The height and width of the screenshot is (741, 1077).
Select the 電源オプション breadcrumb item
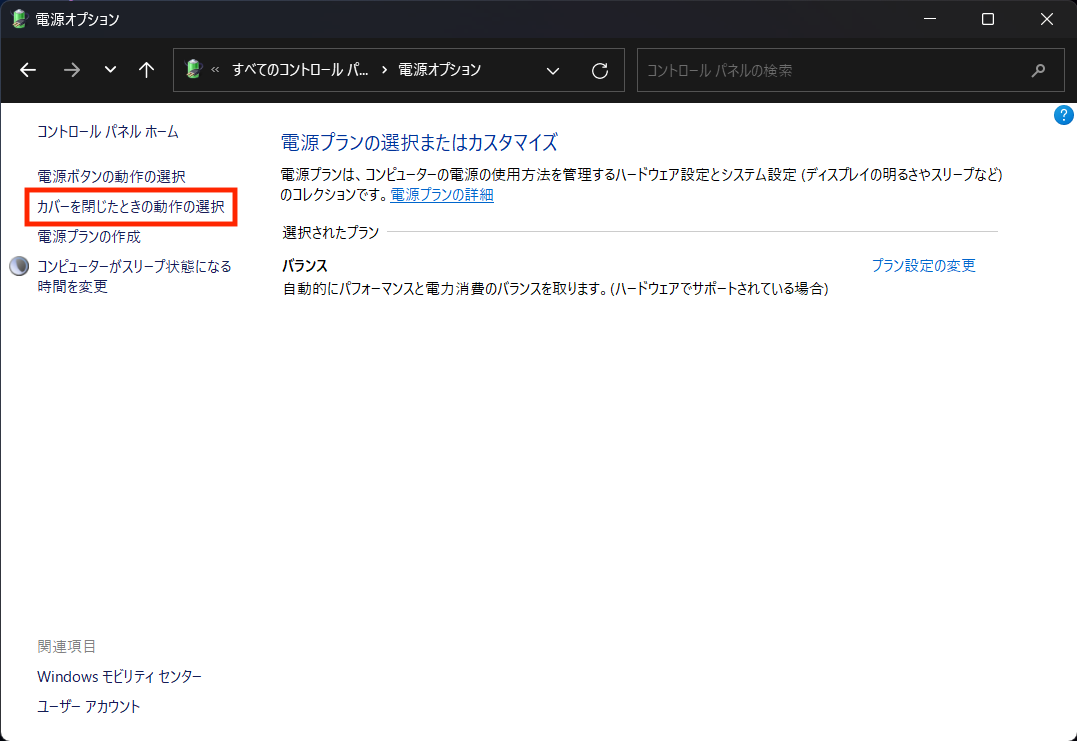click(x=439, y=70)
